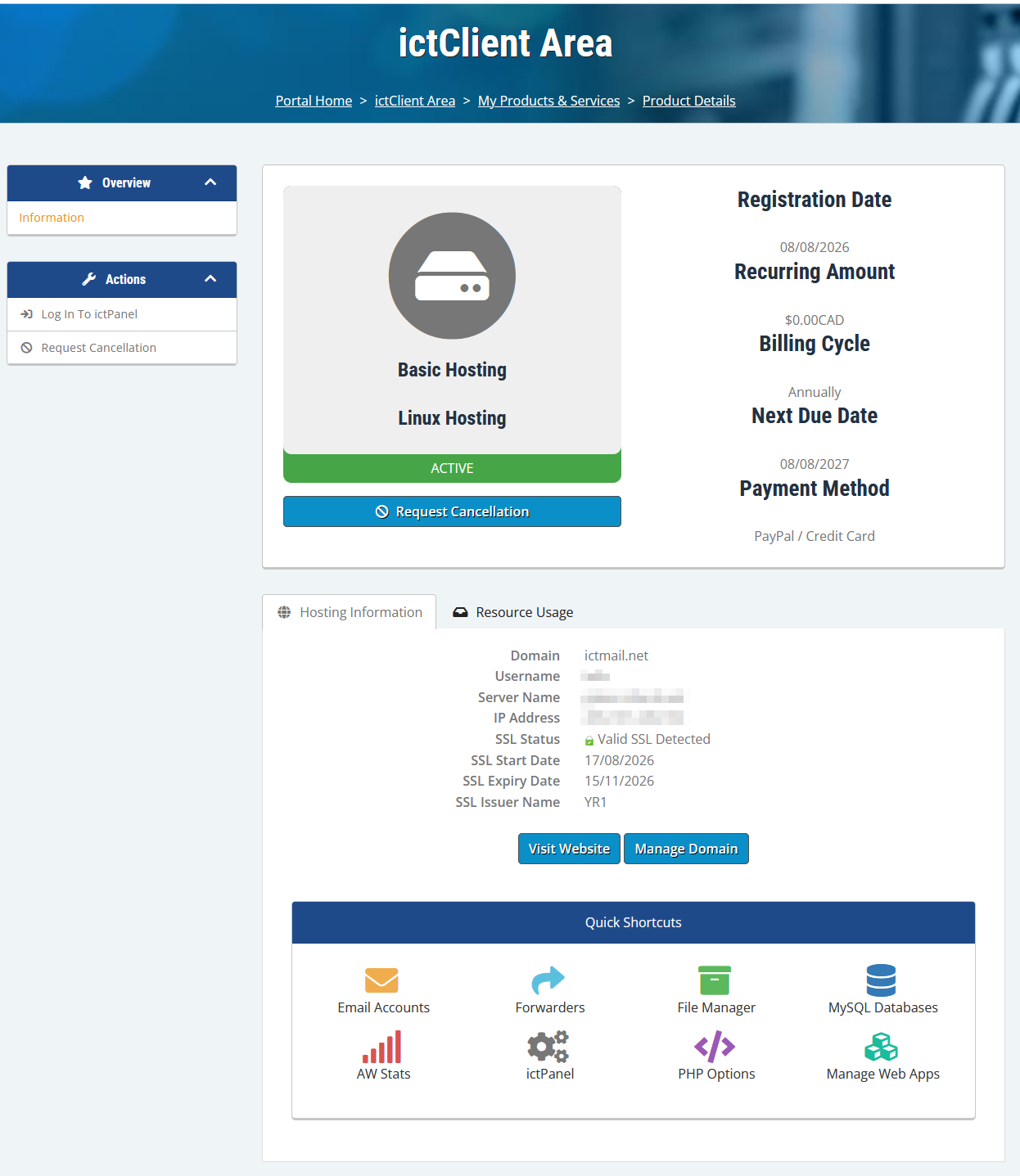Click the Email Accounts label
Viewport: 1020px width, 1176px height.
click(x=383, y=1007)
